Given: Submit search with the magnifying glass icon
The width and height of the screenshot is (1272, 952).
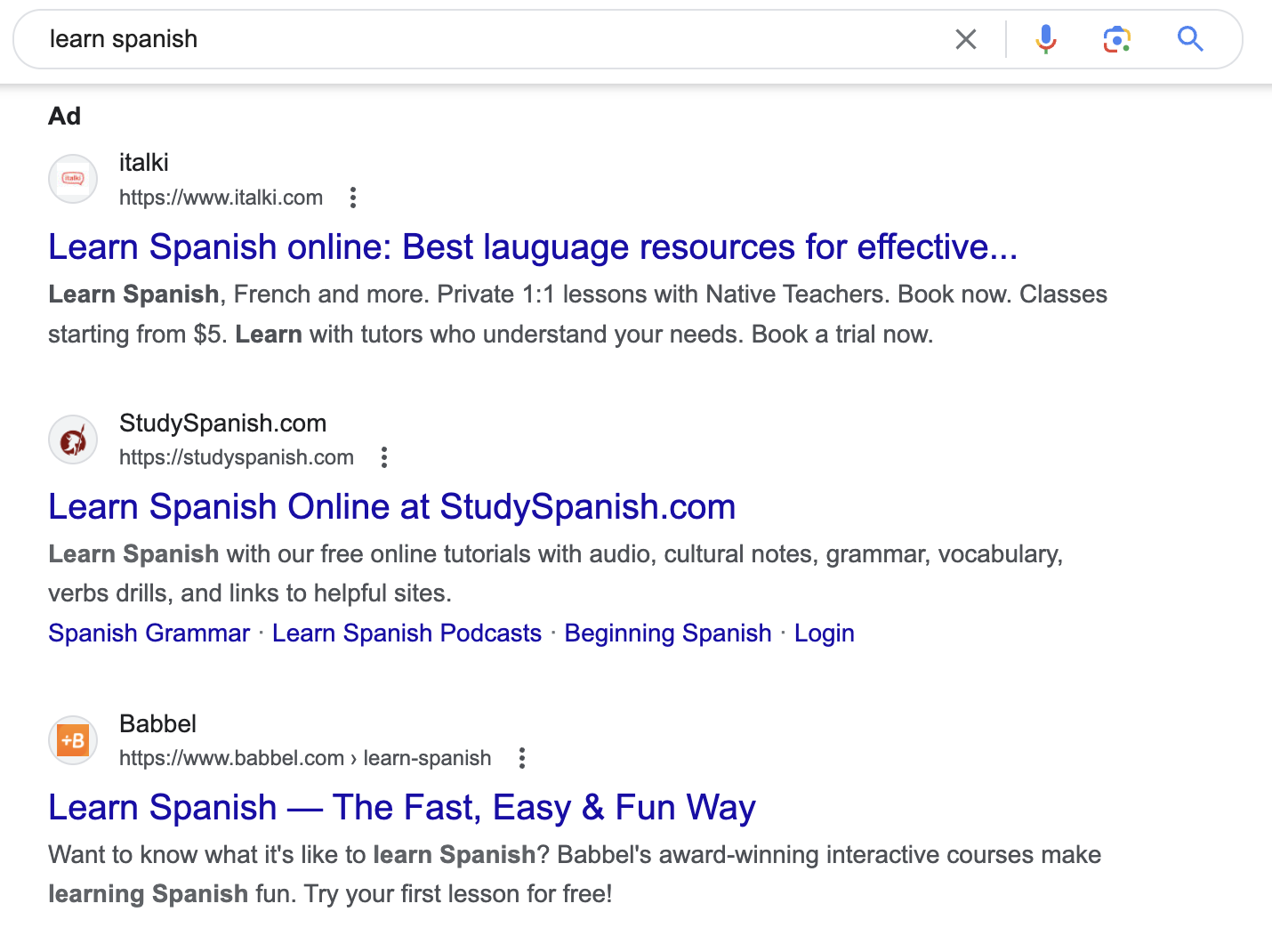Looking at the screenshot, I should [1190, 39].
